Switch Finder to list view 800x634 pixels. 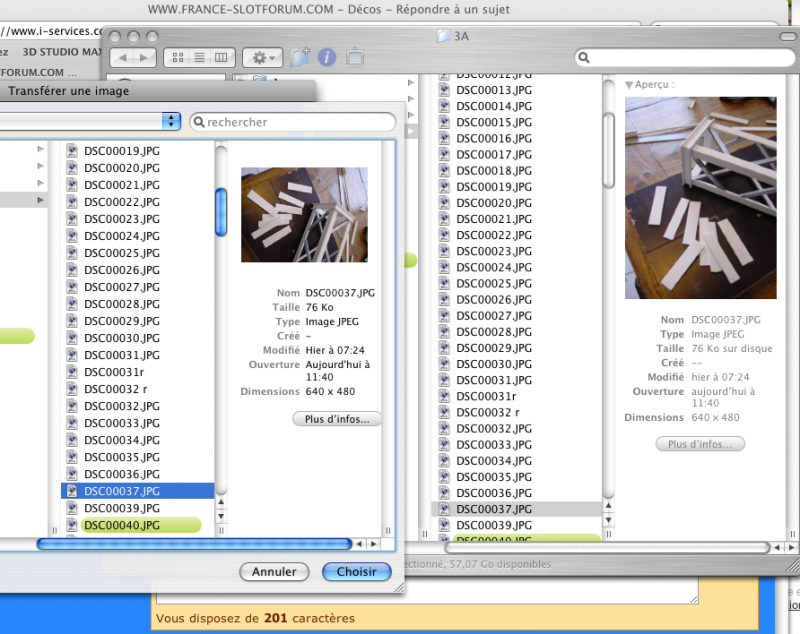[x=200, y=58]
